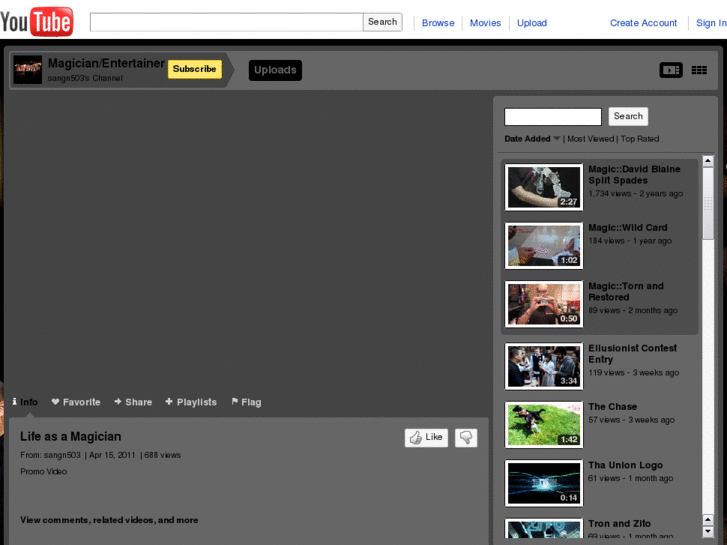Open the Playlists plus tab
727x545 pixels.
[x=191, y=402]
